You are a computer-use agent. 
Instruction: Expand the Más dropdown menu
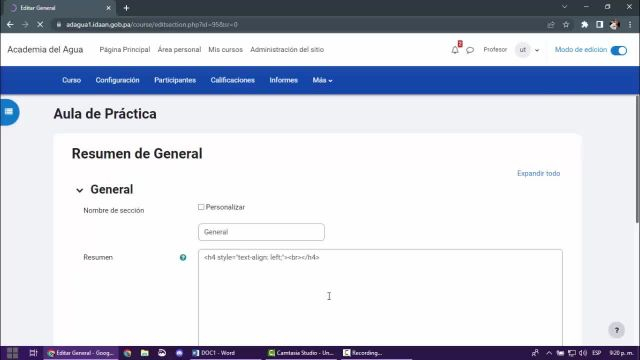pos(322,80)
